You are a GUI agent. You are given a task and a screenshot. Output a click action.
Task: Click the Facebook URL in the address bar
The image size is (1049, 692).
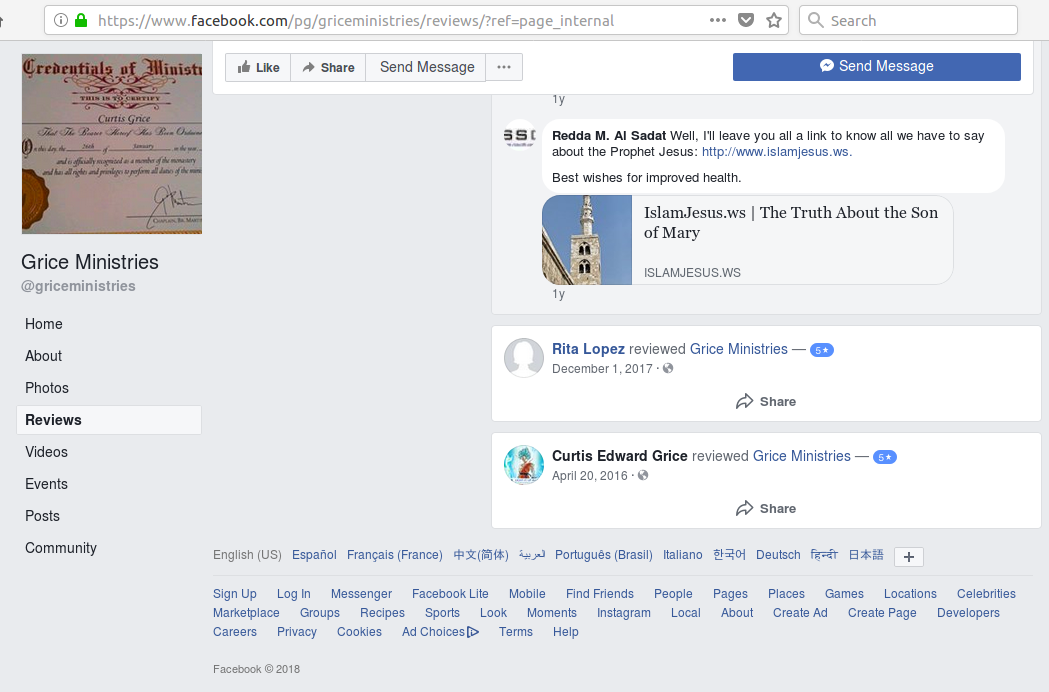(x=356, y=21)
